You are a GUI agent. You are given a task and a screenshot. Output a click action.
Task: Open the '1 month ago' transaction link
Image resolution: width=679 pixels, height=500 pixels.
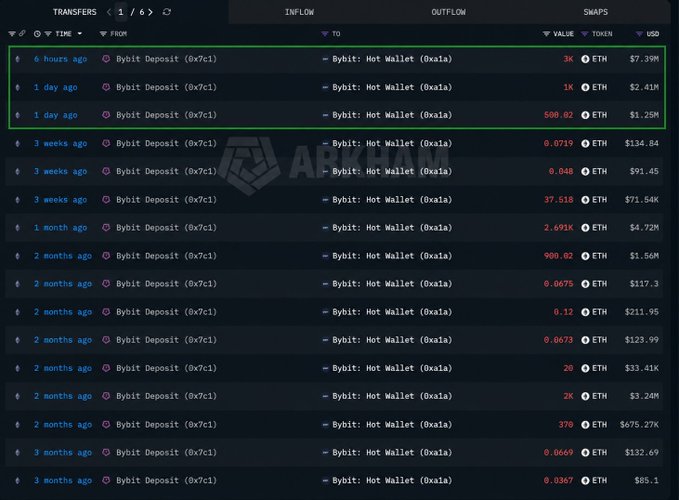click(61, 228)
